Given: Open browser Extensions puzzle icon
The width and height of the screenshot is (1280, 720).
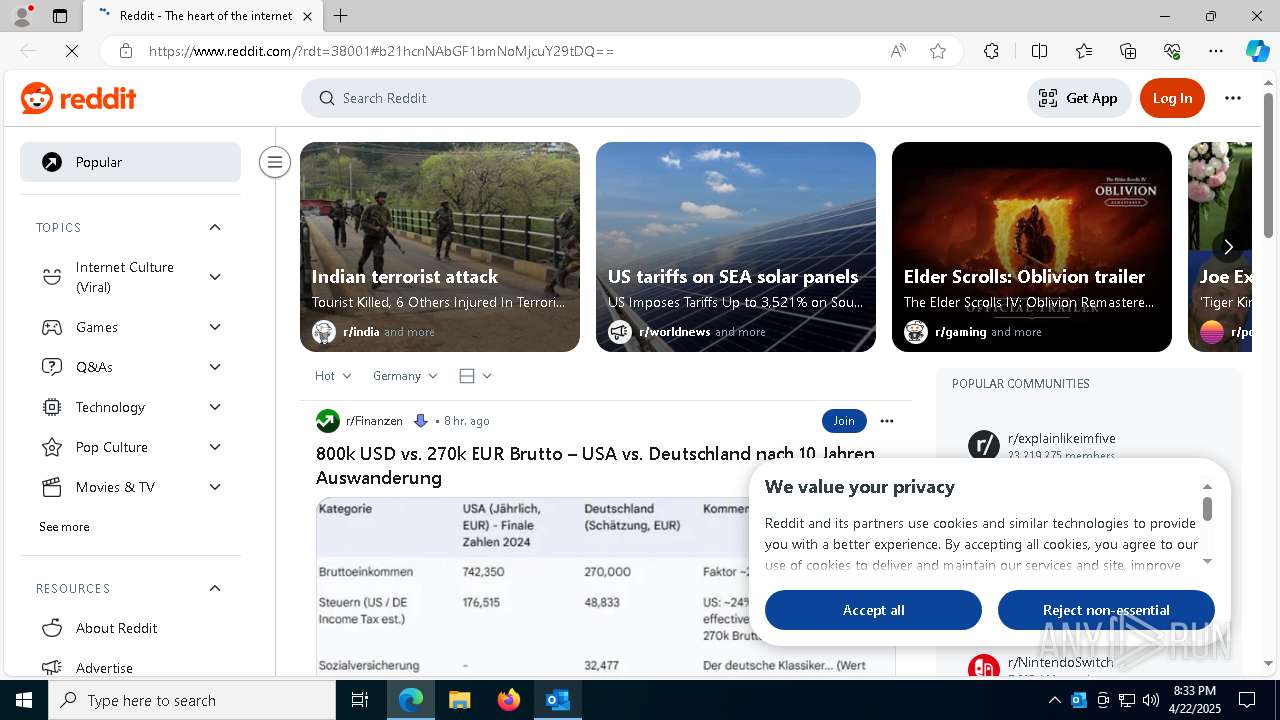Looking at the screenshot, I should pyautogui.click(x=991, y=51).
